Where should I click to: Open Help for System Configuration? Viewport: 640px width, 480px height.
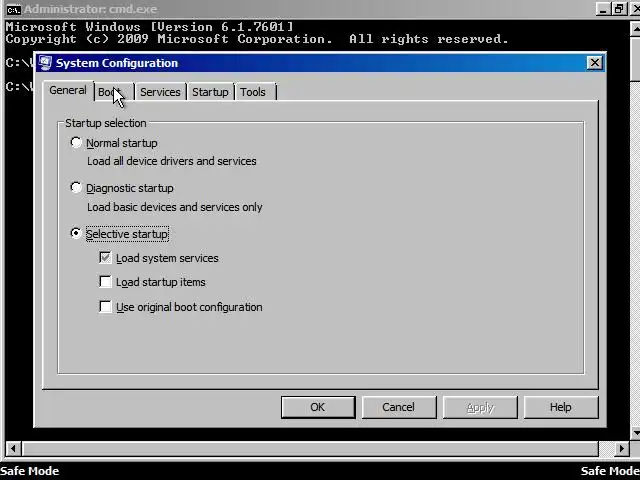[x=561, y=407]
